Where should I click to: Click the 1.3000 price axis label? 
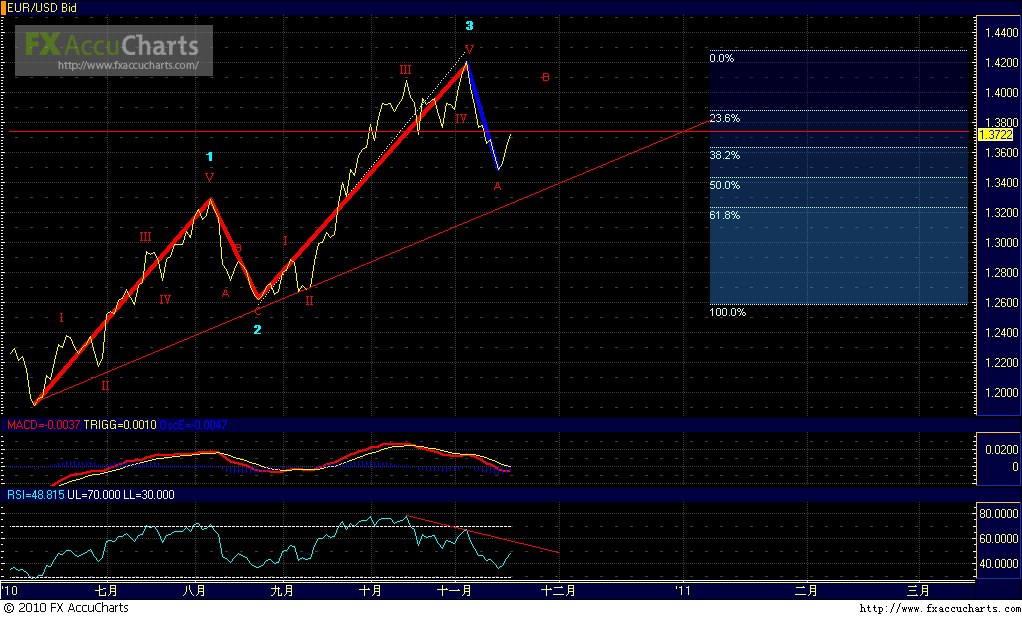1000,243
